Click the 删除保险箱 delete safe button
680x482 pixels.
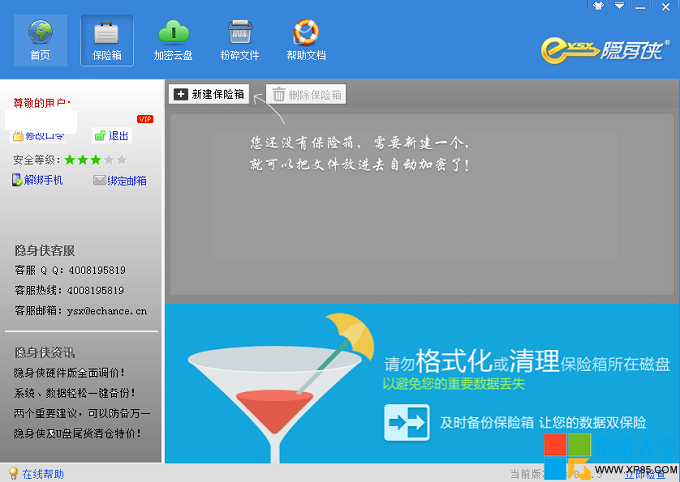(x=306, y=95)
